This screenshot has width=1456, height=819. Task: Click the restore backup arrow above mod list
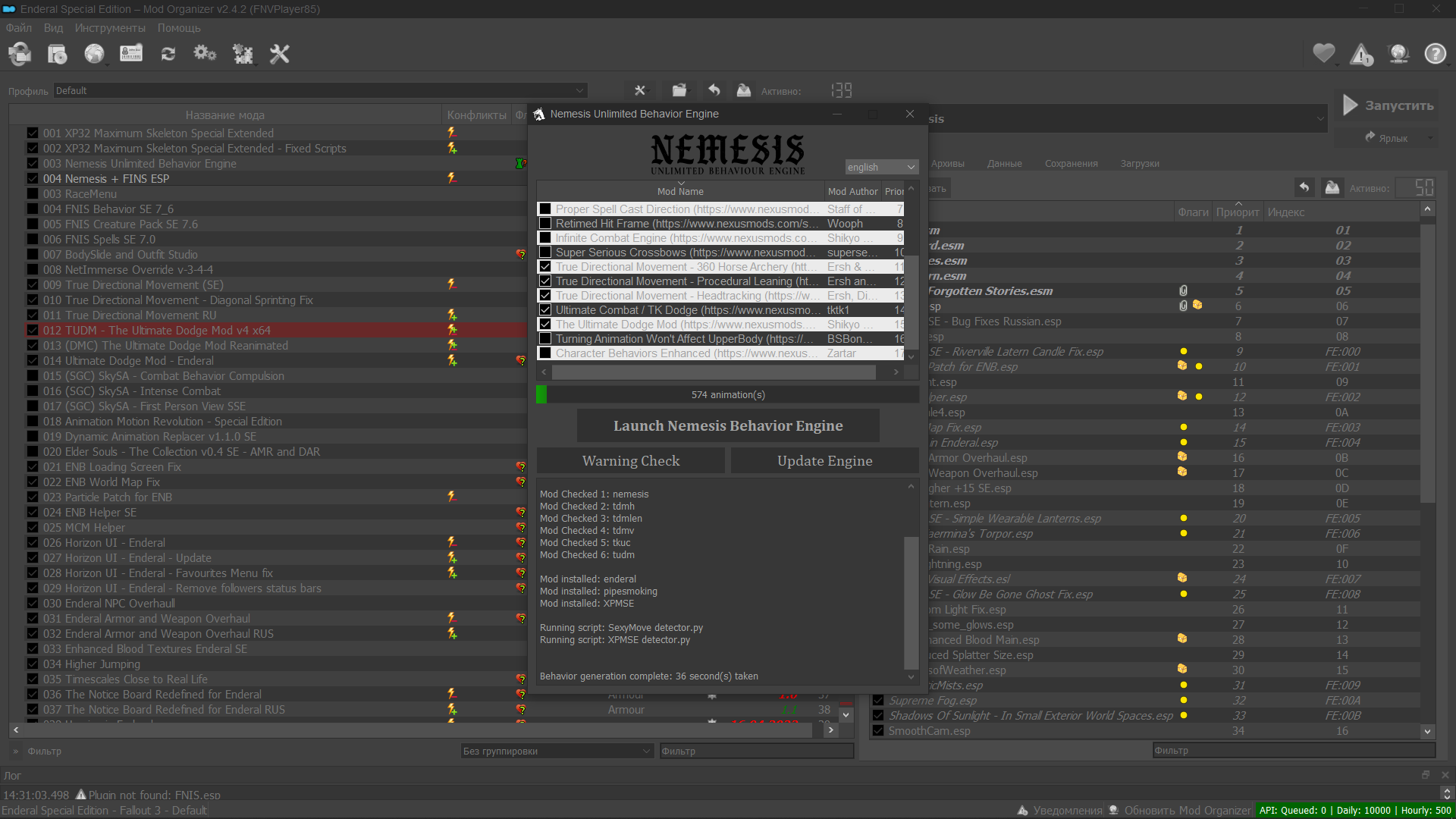click(x=714, y=90)
